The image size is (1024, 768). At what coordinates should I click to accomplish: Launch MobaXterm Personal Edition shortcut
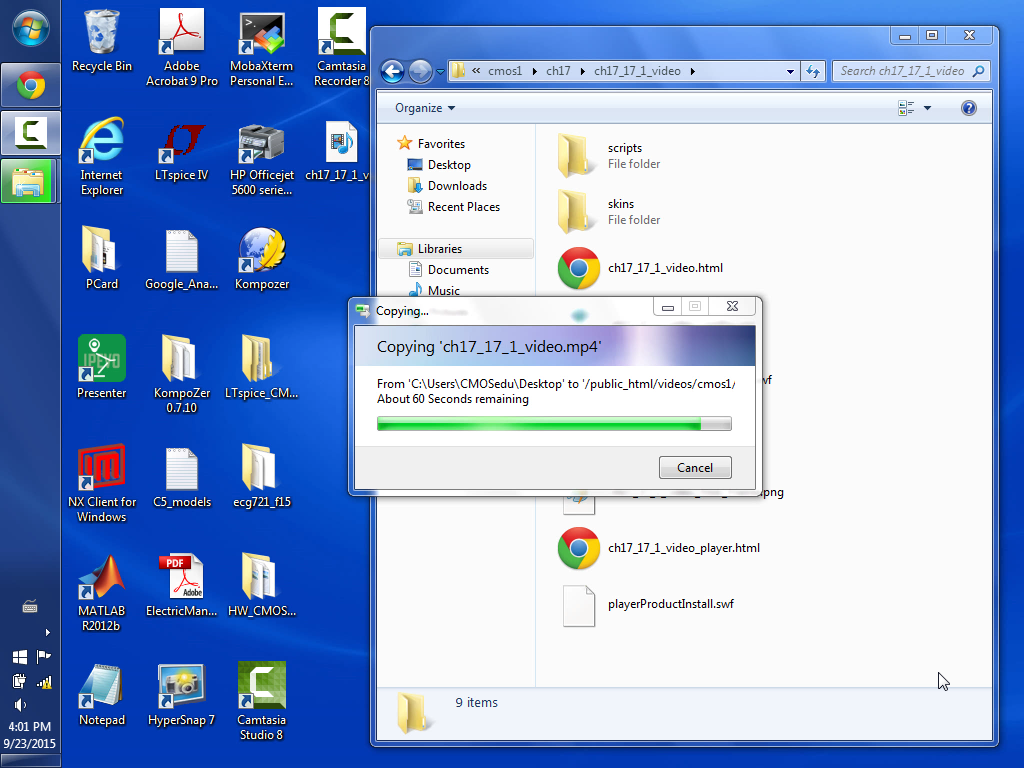click(261, 49)
